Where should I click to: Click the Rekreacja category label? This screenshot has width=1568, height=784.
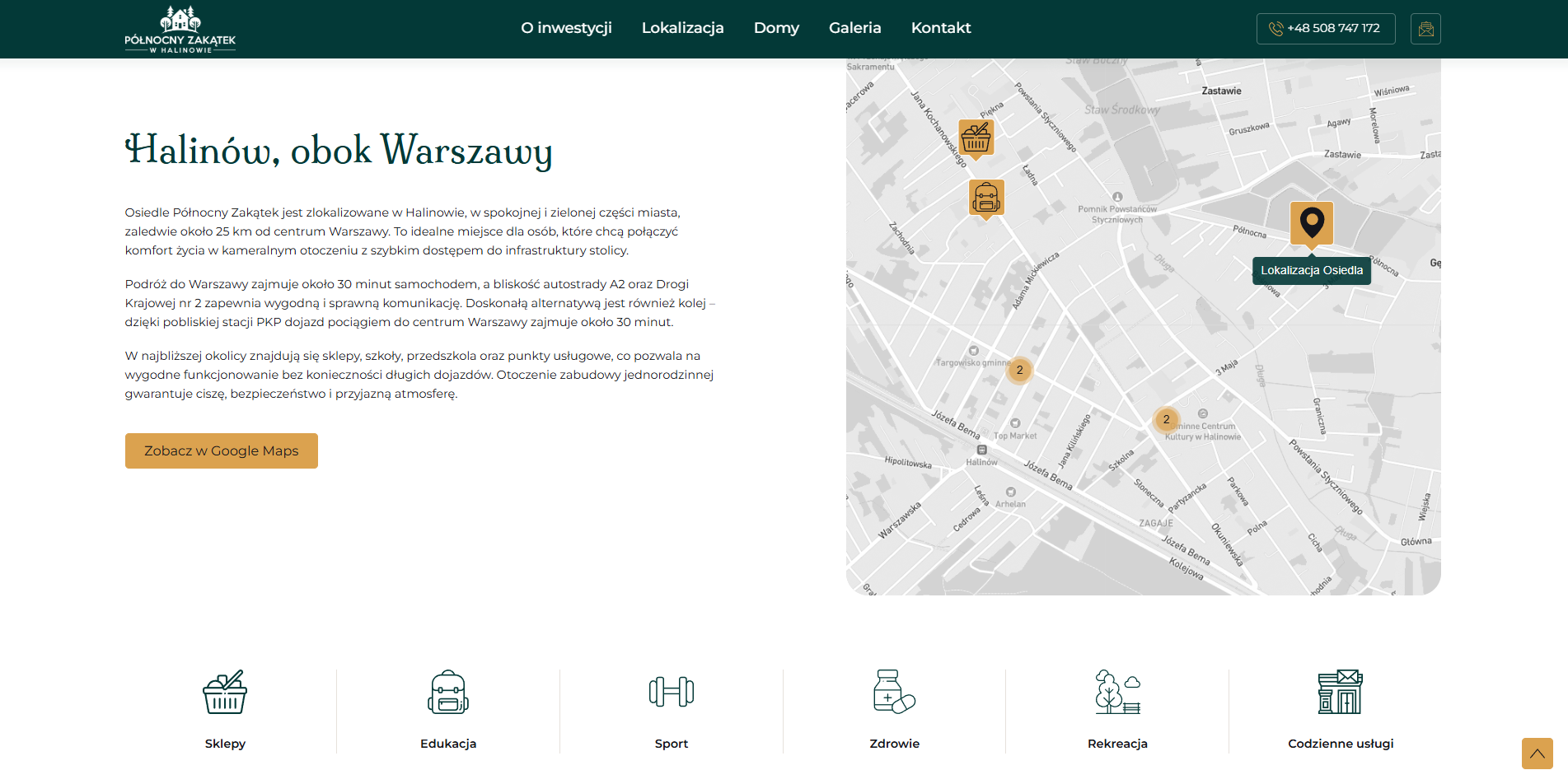click(1117, 744)
